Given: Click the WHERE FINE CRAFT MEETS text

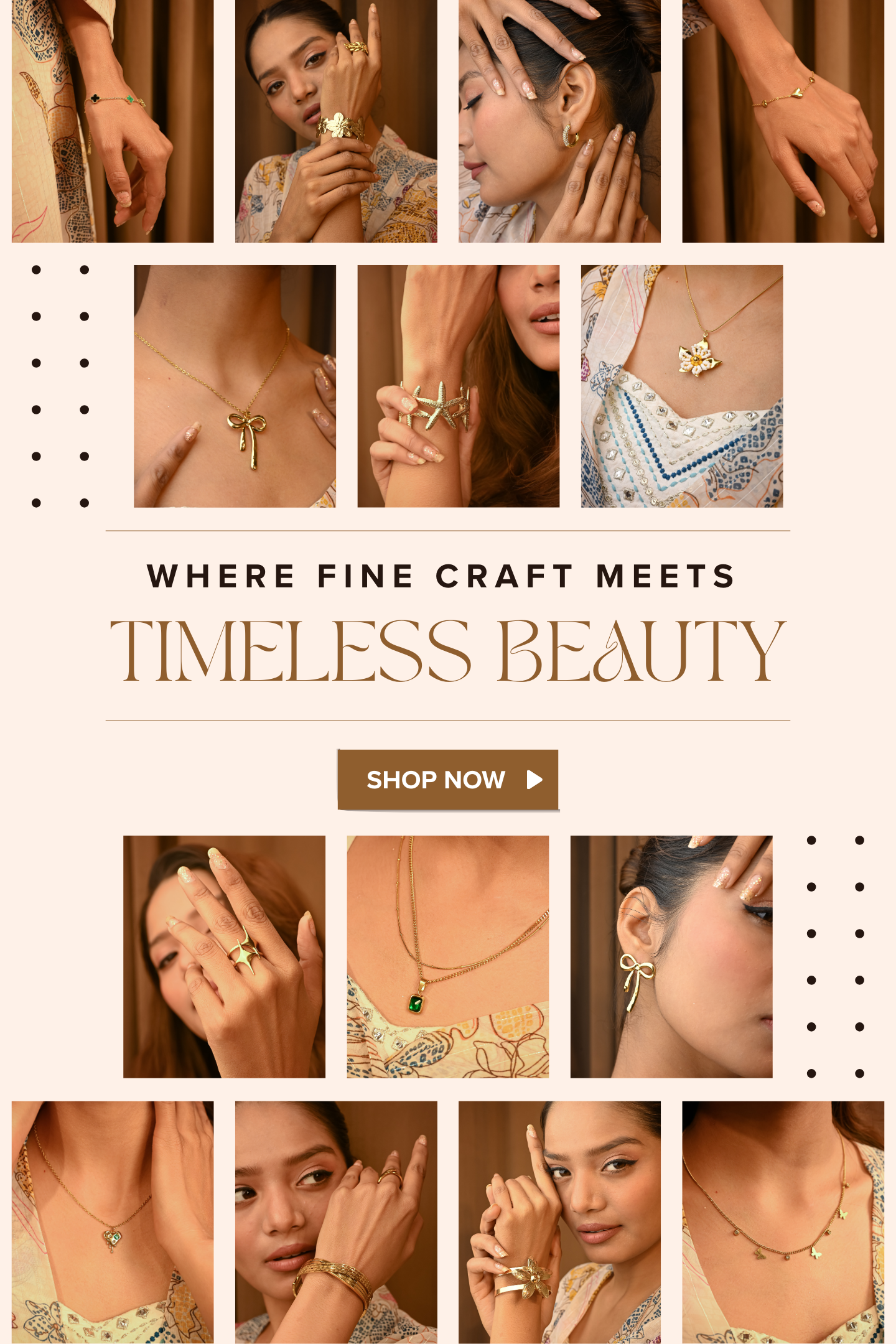Looking at the screenshot, I should pos(441,576).
